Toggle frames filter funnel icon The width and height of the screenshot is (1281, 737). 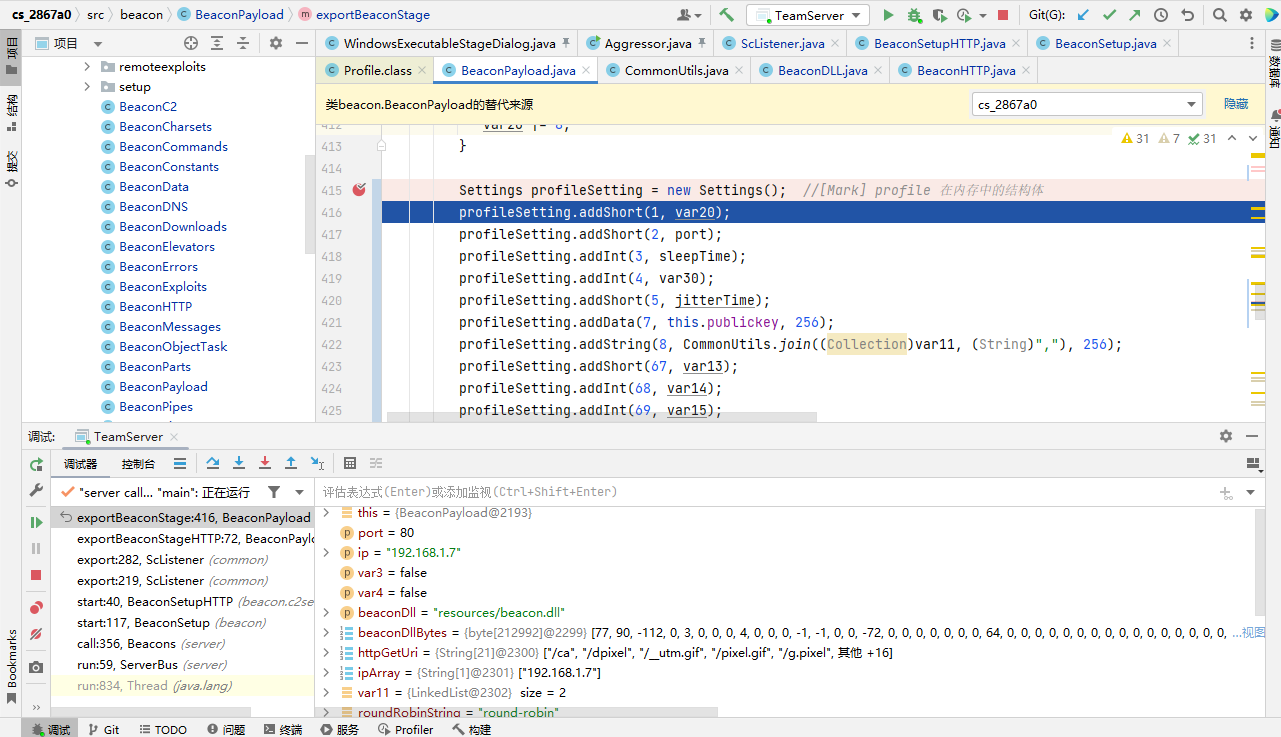tap(274, 492)
